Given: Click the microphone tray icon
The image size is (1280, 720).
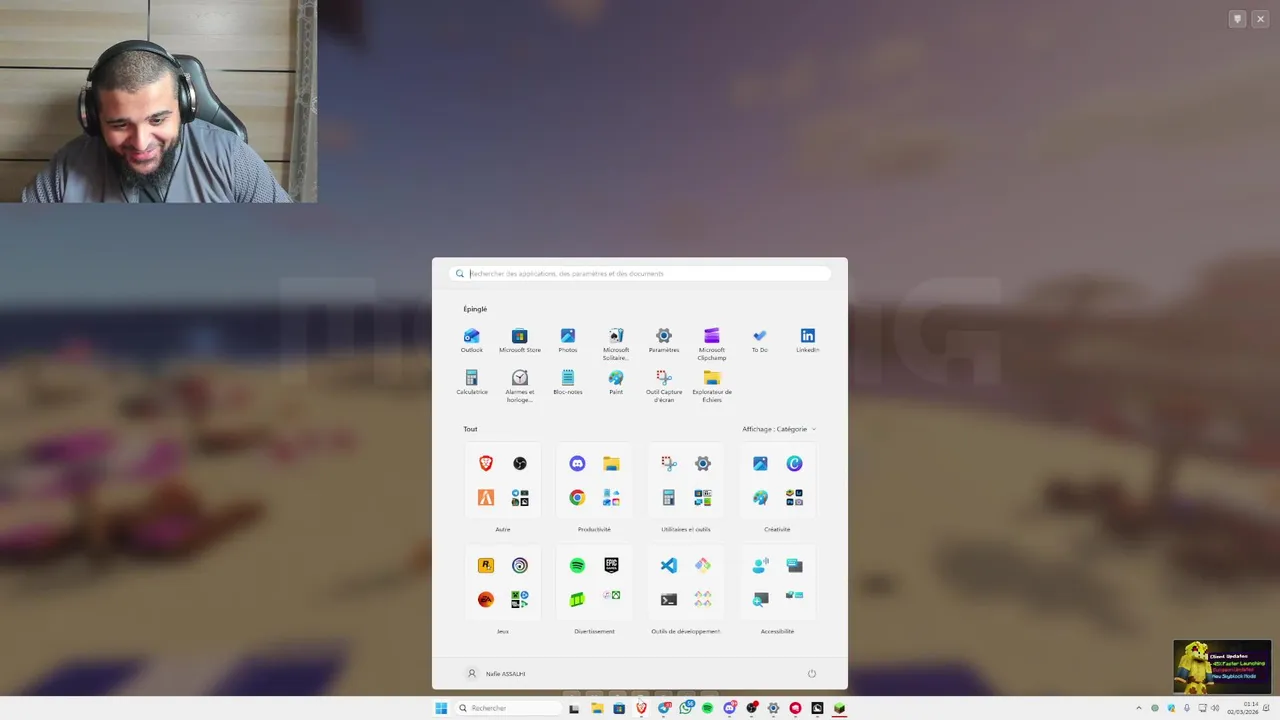Looking at the screenshot, I should 1187,708.
